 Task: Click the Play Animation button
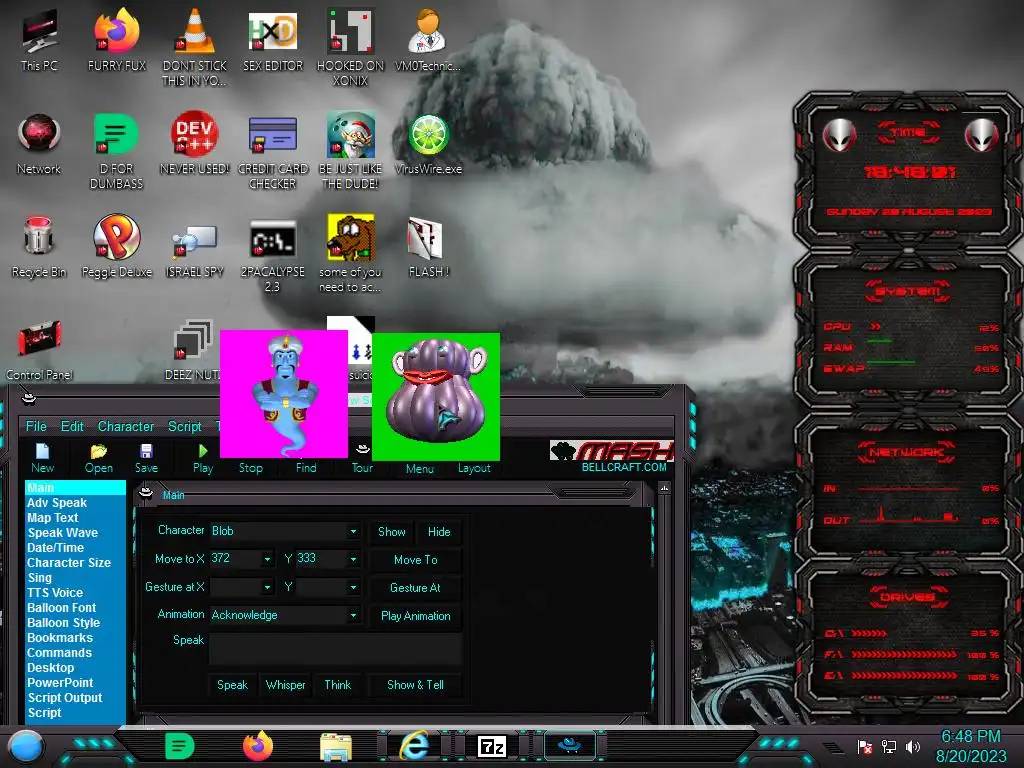tap(415, 616)
